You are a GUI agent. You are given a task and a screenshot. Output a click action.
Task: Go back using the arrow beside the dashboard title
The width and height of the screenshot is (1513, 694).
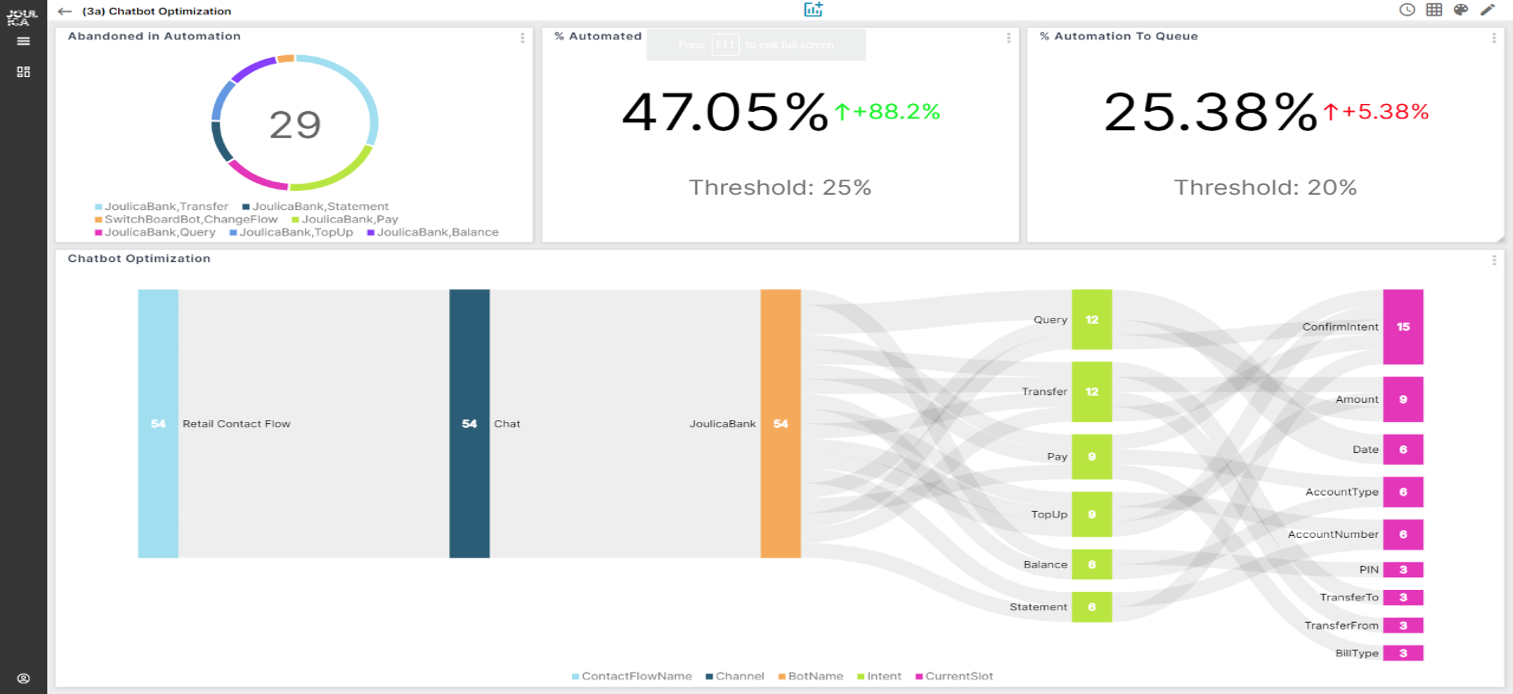pyautogui.click(x=65, y=11)
